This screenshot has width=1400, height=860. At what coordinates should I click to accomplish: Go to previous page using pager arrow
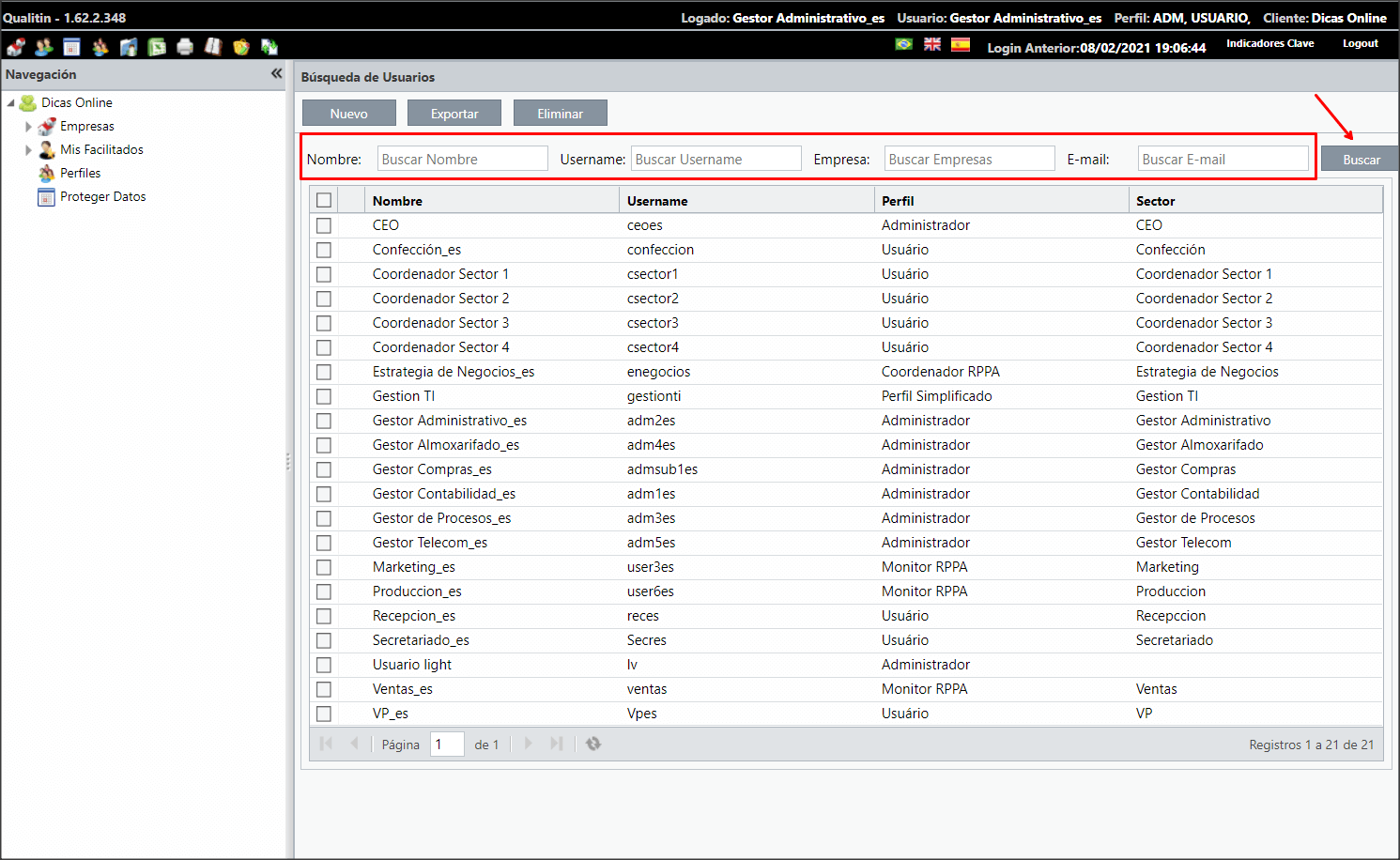(x=354, y=744)
